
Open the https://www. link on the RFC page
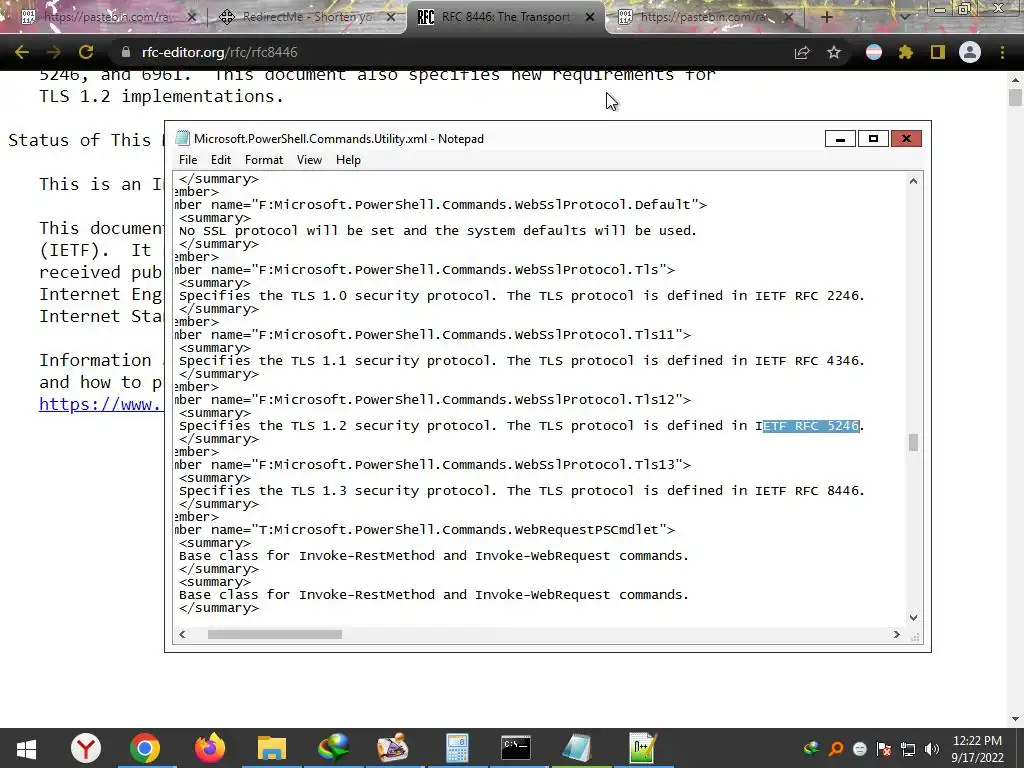click(100, 404)
